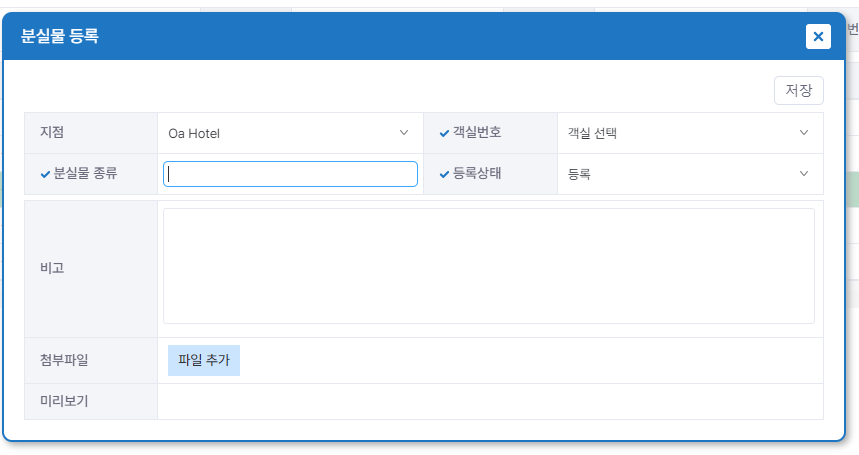The width and height of the screenshot is (859, 455).
Task: Expand the 객실 선택 room dropdown
Action: 690,133
